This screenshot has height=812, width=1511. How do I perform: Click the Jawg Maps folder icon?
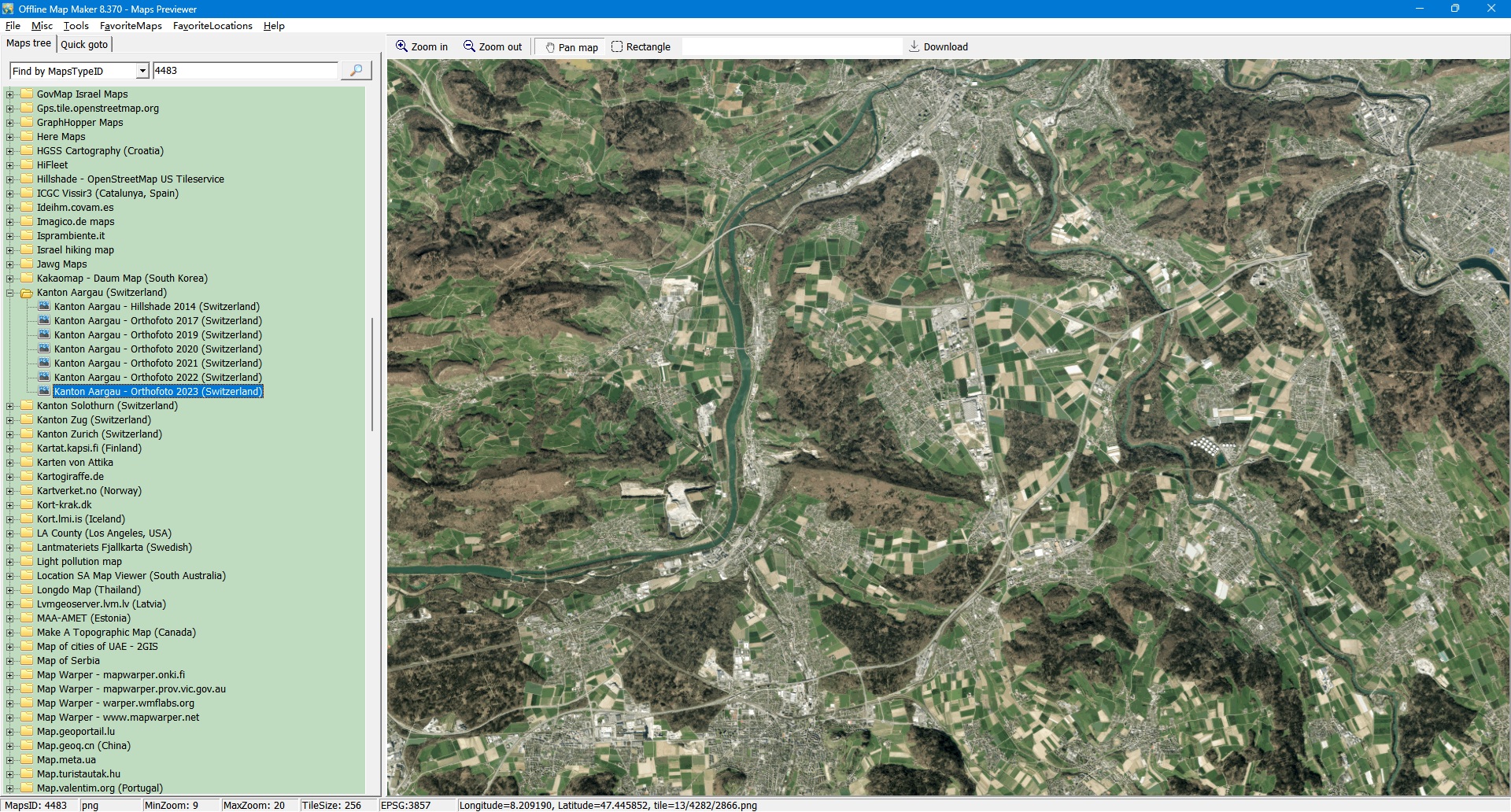pyautogui.click(x=27, y=264)
